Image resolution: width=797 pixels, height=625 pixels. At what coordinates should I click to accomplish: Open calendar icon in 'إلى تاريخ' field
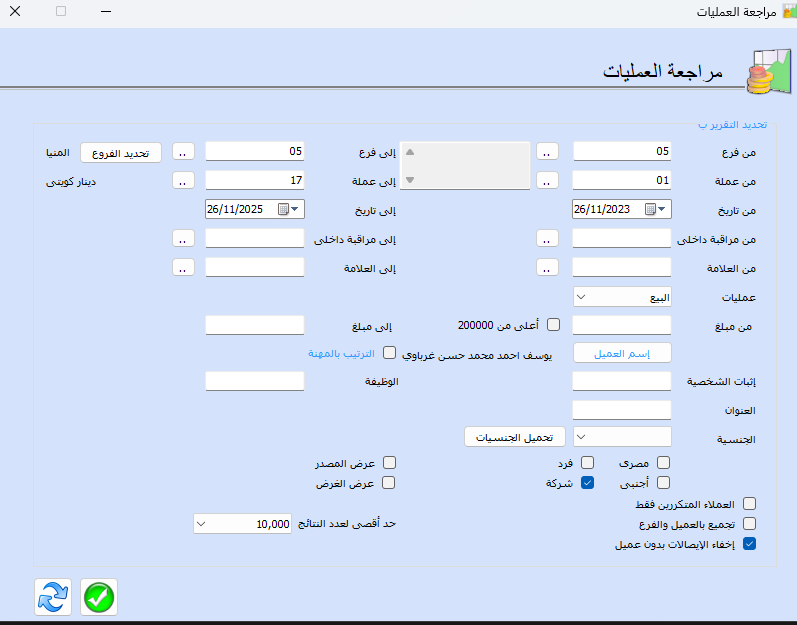coord(284,209)
